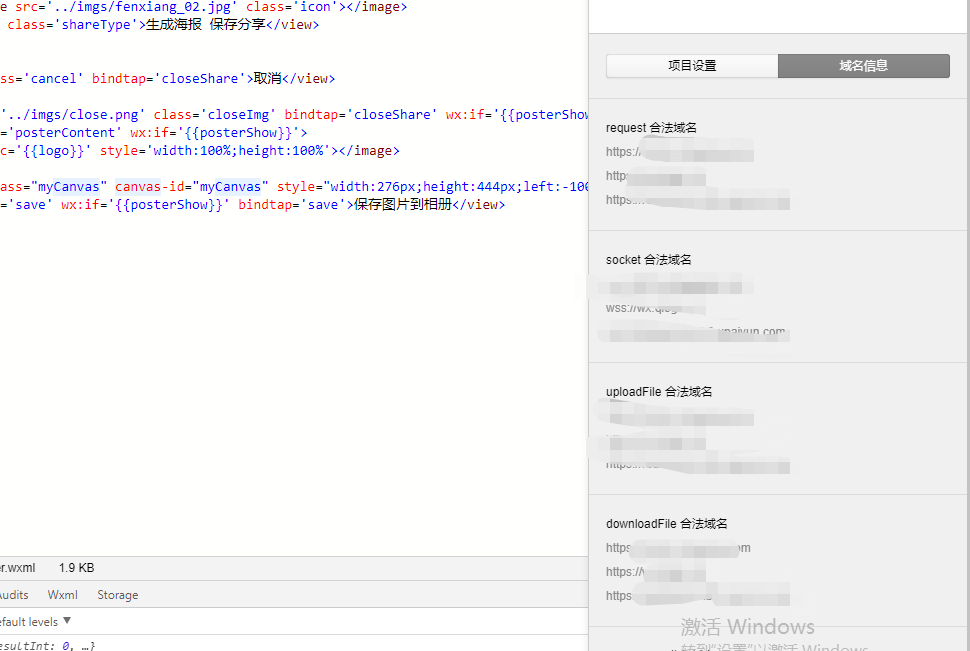
Task: Click the 'downloadFile 合法域名' heading
Action: [x=666, y=524]
